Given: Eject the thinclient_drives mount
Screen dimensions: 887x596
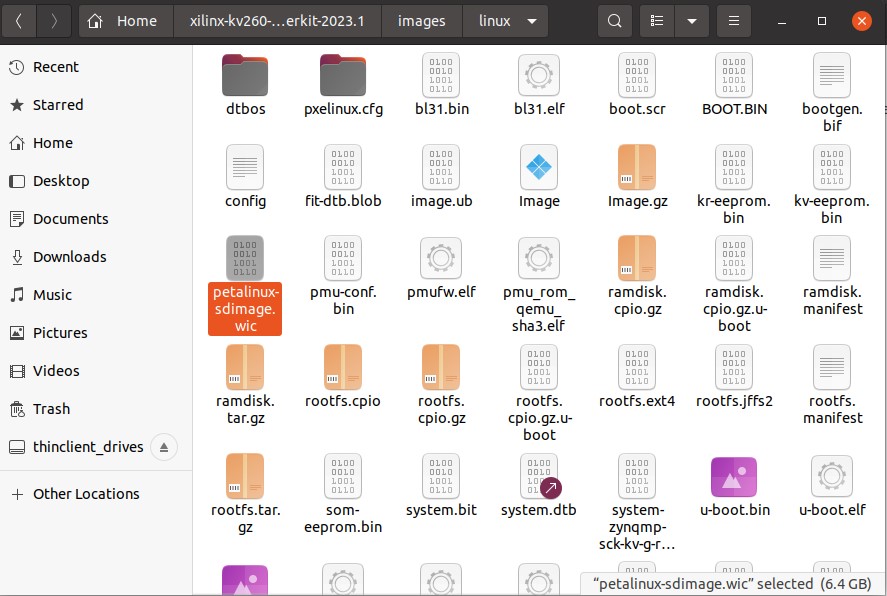Looking at the screenshot, I should (x=164, y=447).
